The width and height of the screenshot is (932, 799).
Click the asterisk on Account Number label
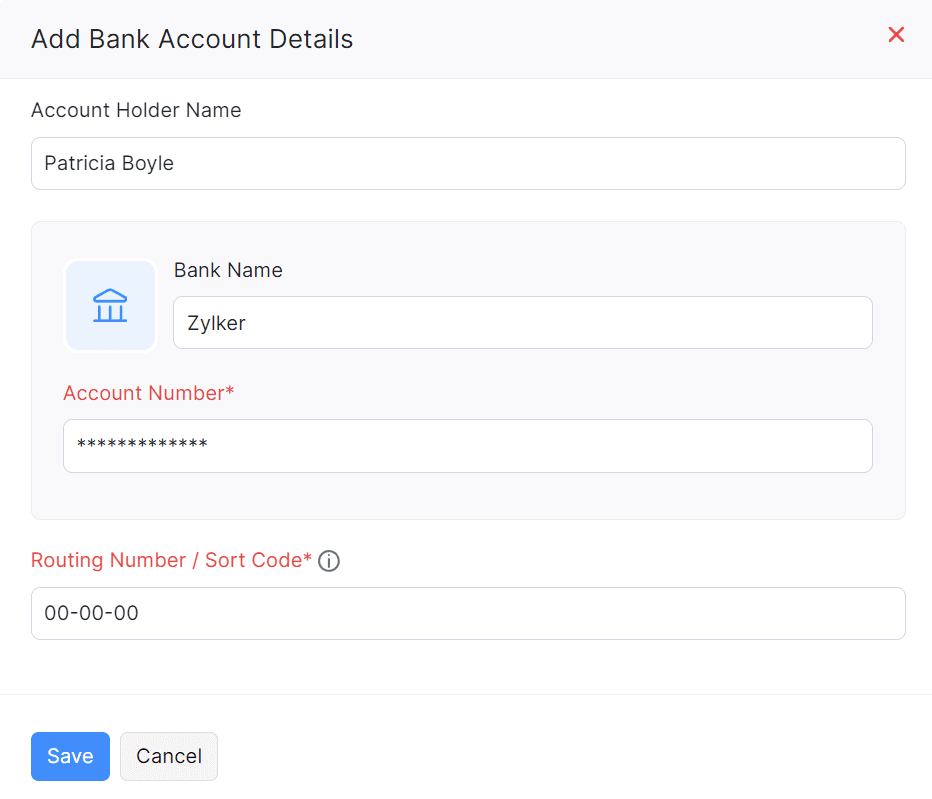click(228, 392)
